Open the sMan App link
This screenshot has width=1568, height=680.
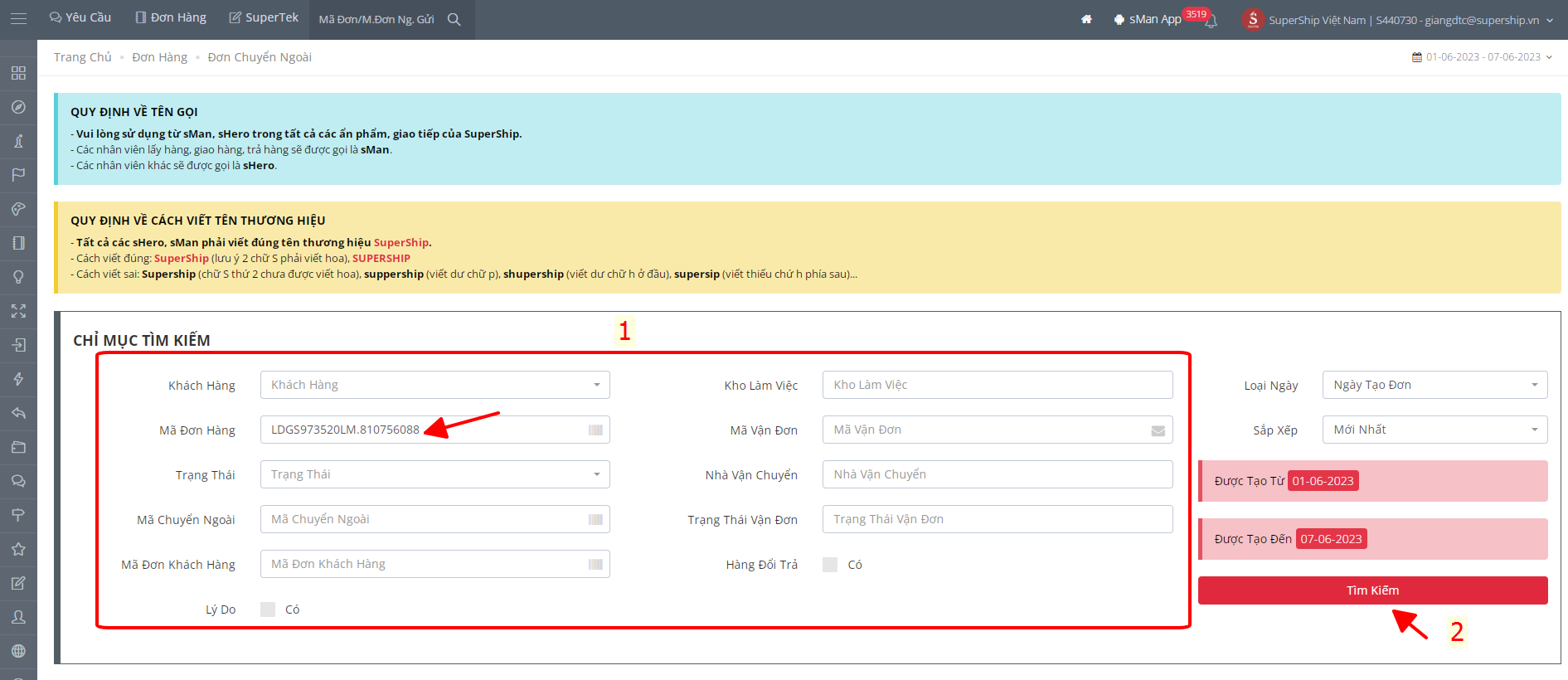tap(1148, 19)
